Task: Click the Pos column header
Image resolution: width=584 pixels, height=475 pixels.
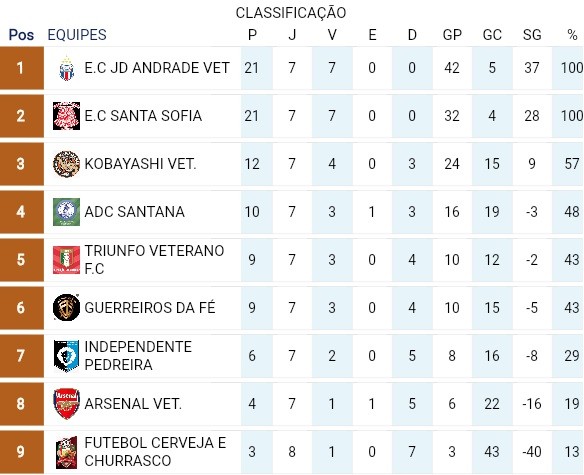Action: (x=21, y=35)
